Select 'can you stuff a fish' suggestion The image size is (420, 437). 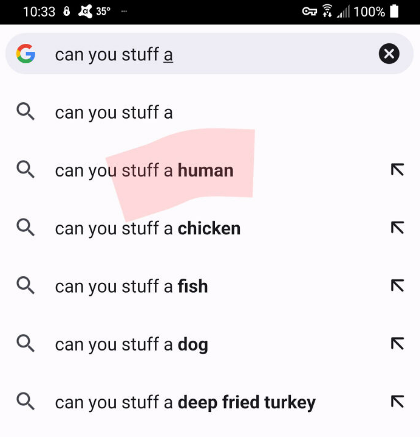[x=210, y=286]
